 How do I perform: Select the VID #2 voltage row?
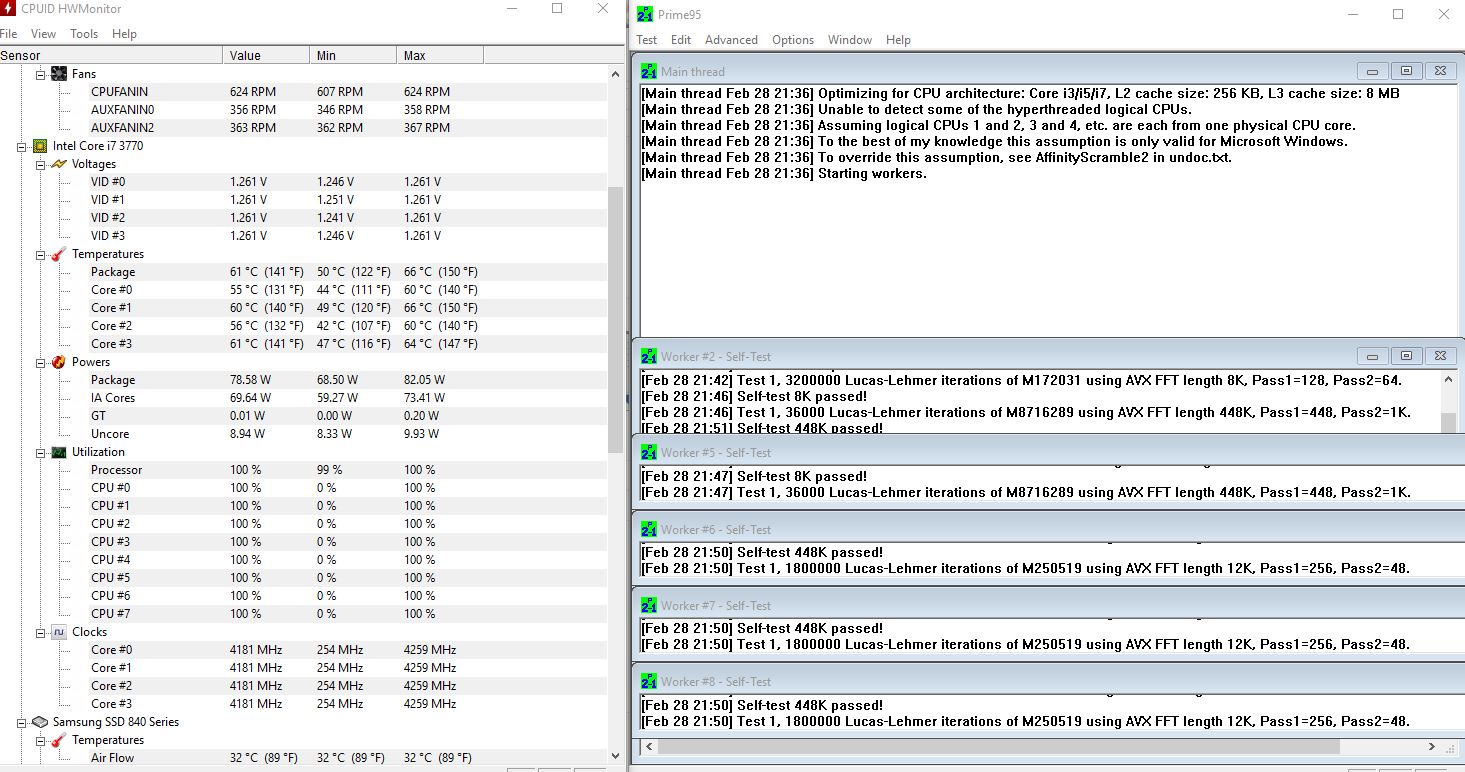(303, 218)
